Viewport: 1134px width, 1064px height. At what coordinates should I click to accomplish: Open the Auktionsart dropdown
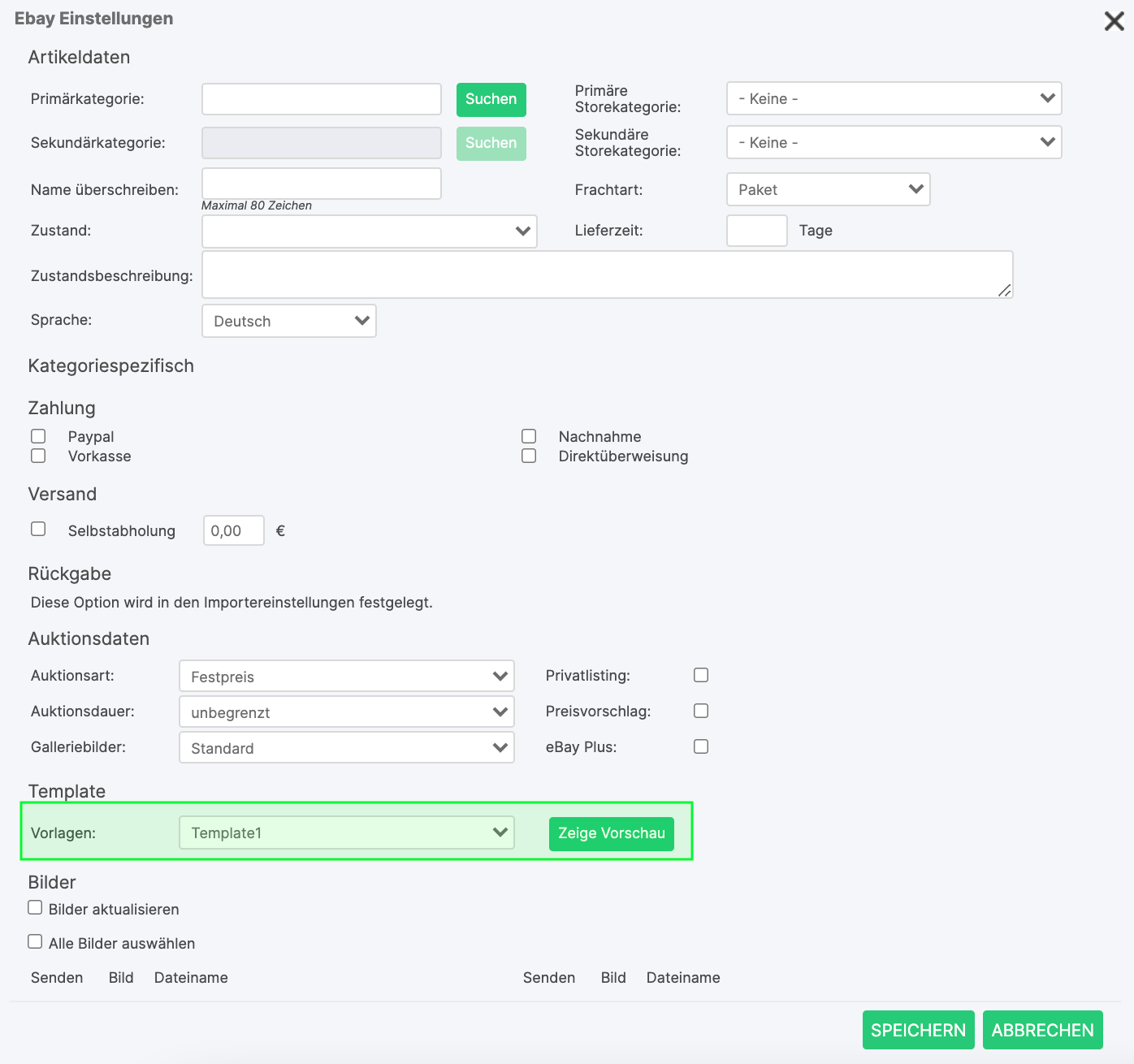tap(346, 677)
